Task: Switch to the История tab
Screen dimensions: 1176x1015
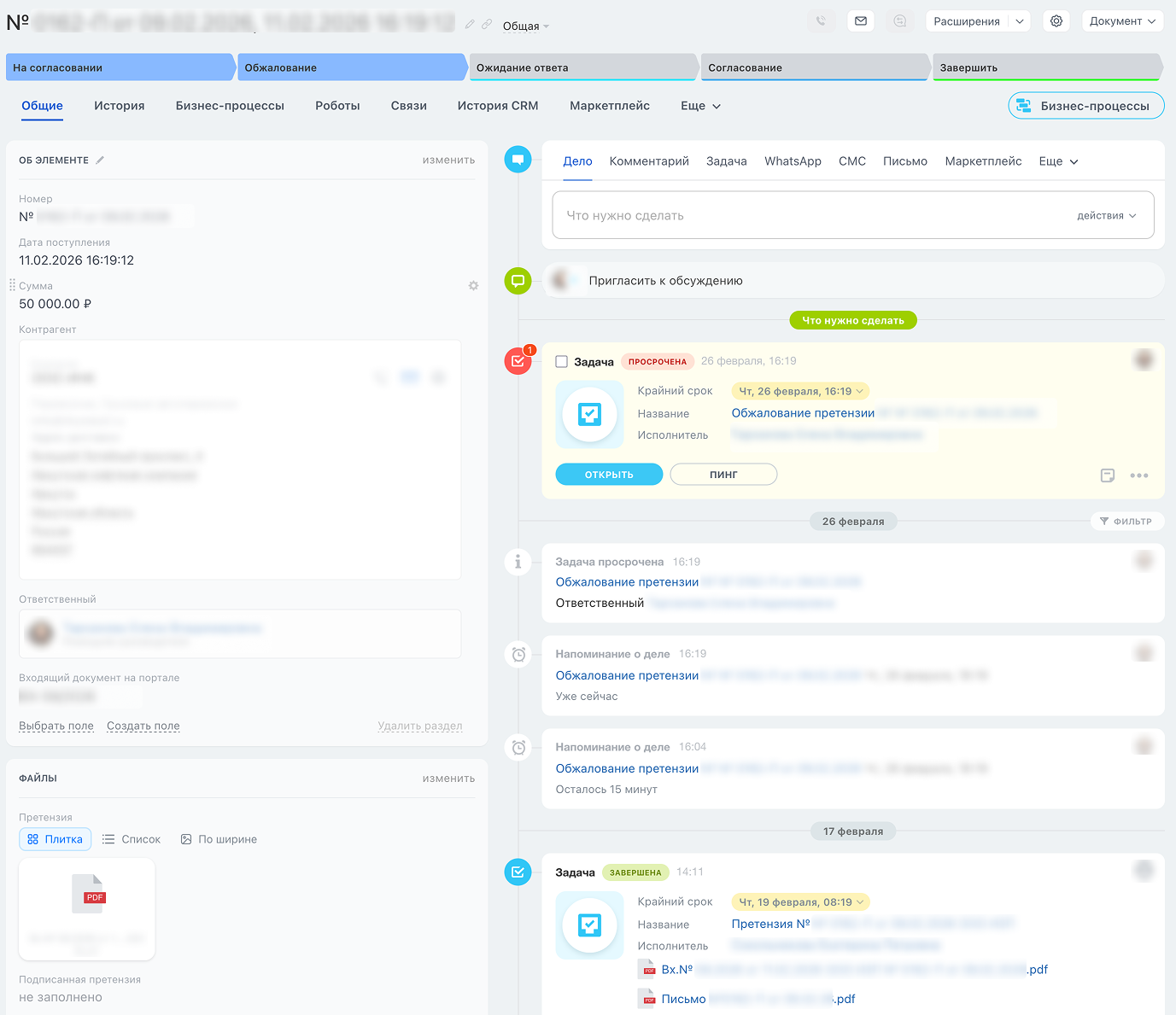Action: tap(120, 106)
